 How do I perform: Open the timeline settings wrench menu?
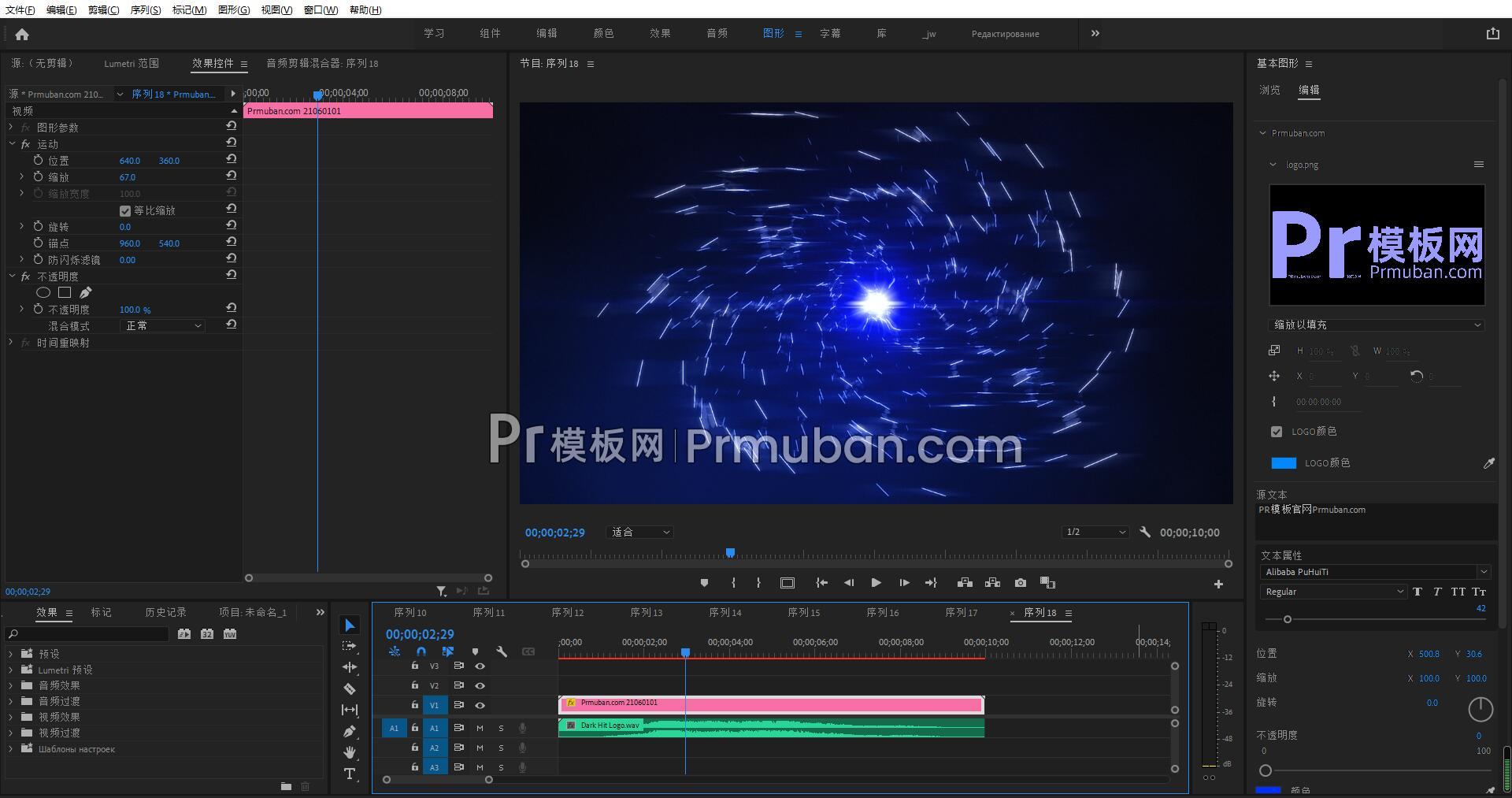(x=502, y=651)
